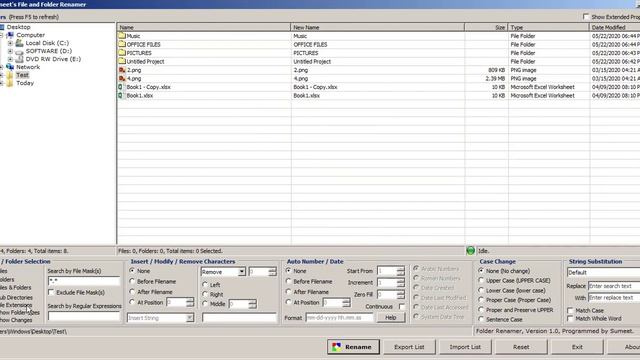Select the Left radio for Remove
Screen dimensions: 640x360
pyautogui.click(x=205, y=284)
